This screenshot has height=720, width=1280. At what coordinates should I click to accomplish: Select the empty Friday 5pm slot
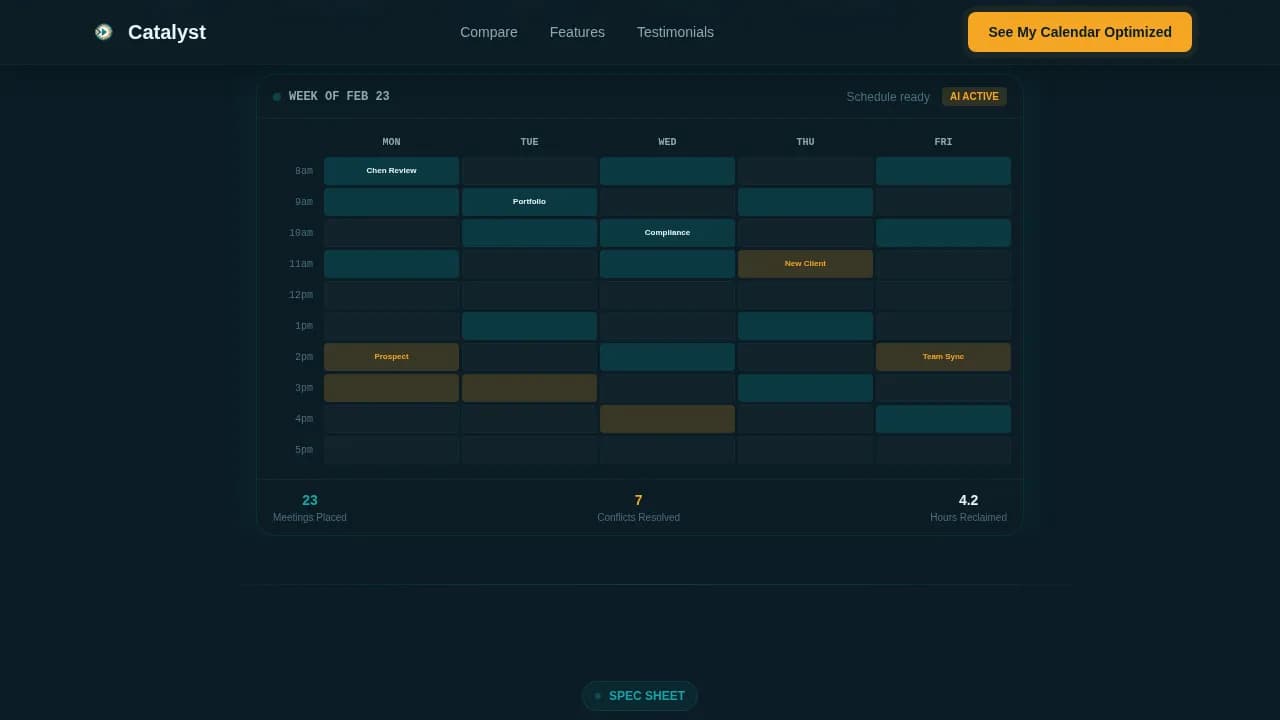[943, 450]
